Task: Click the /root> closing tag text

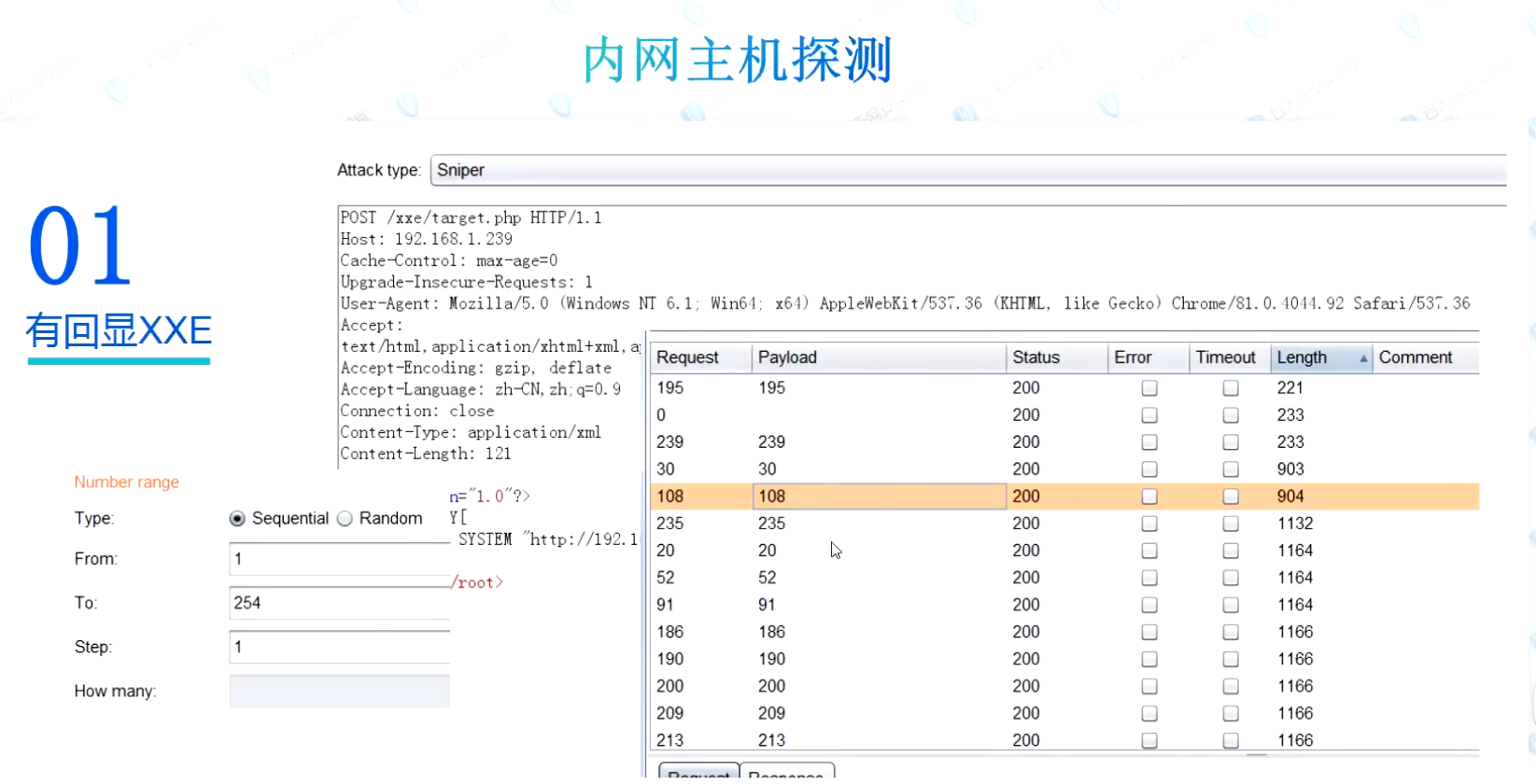Action: [478, 582]
